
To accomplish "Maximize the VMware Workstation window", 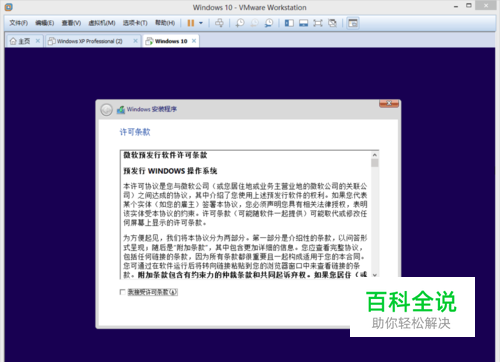I will [469, 6].
